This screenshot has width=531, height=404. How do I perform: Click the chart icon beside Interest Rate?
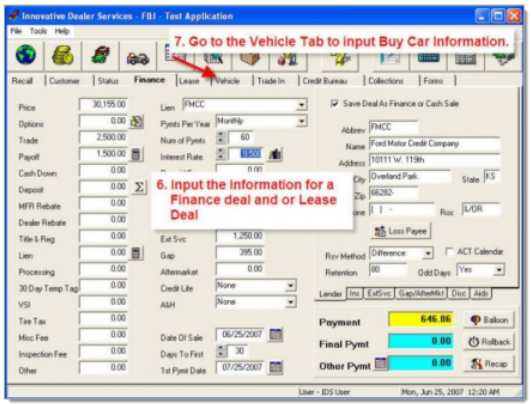coord(275,154)
